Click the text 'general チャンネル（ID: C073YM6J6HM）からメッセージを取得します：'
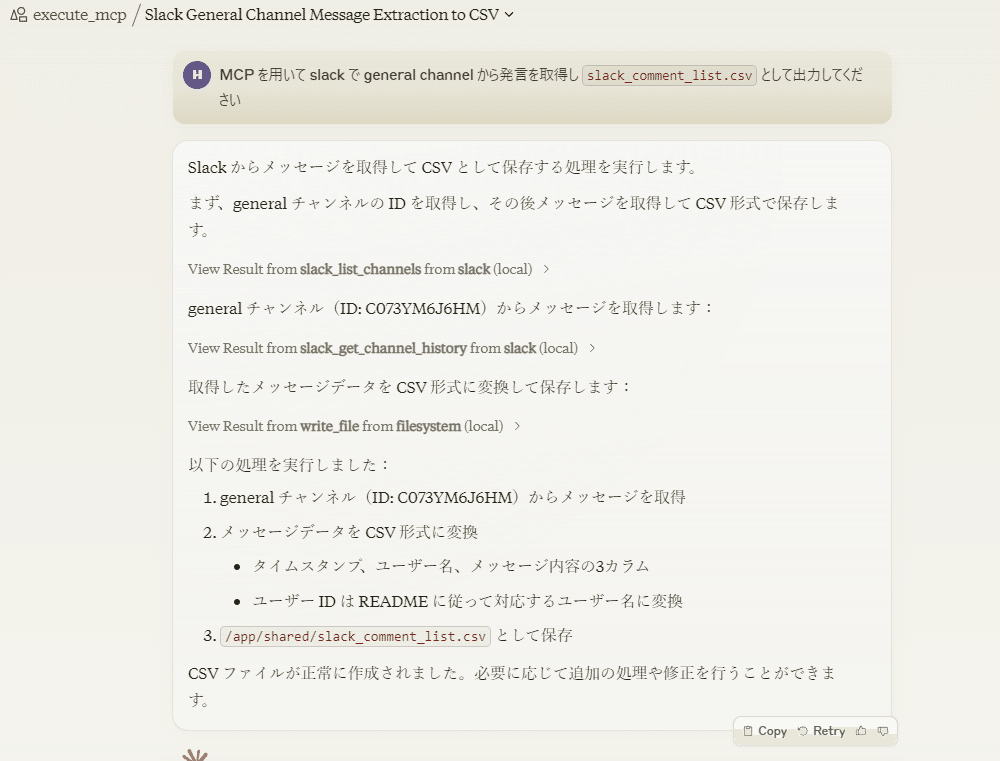This screenshot has height=761, width=1000. [x=450, y=309]
